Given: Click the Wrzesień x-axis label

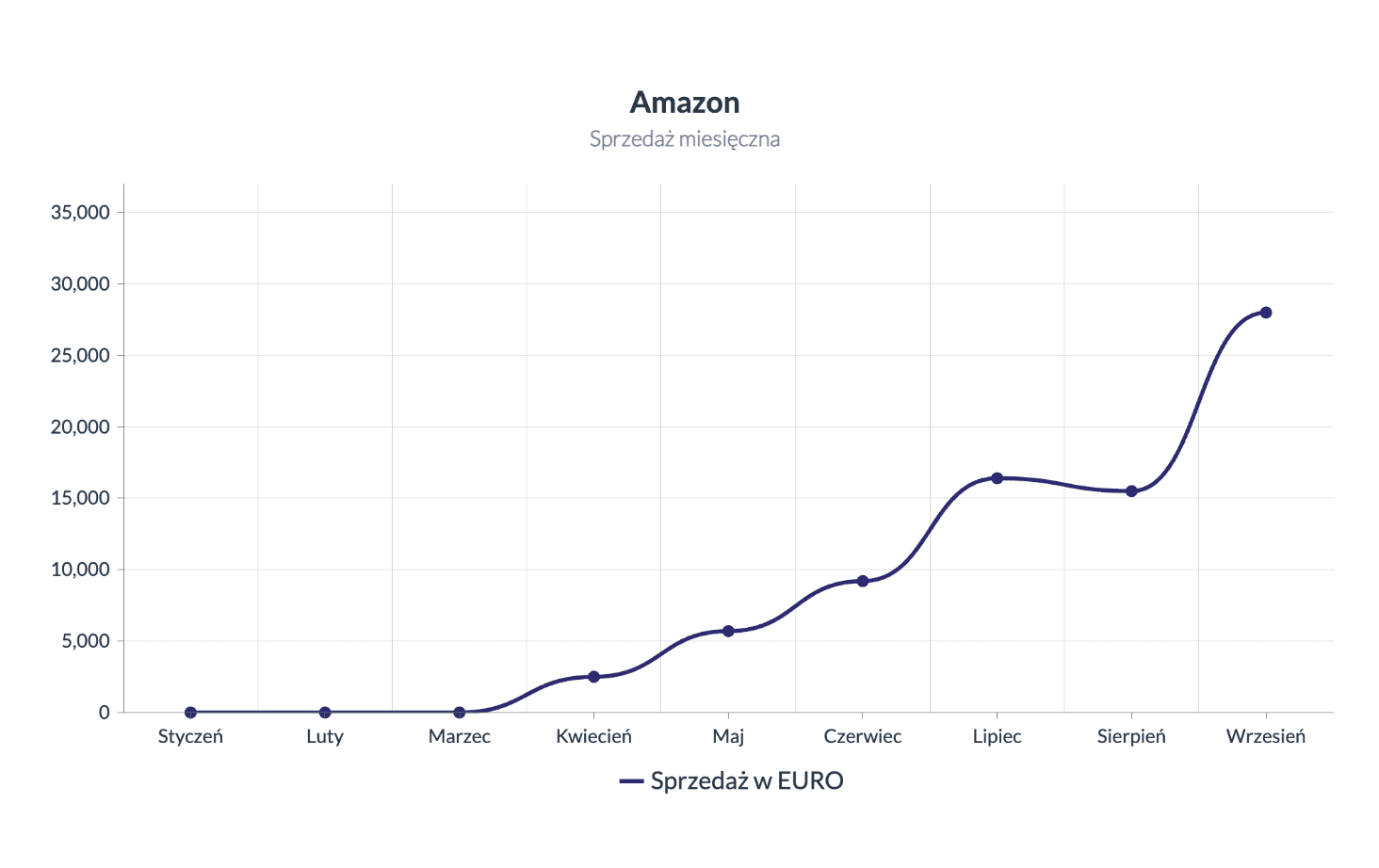Looking at the screenshot, I should click(1265, 736).
